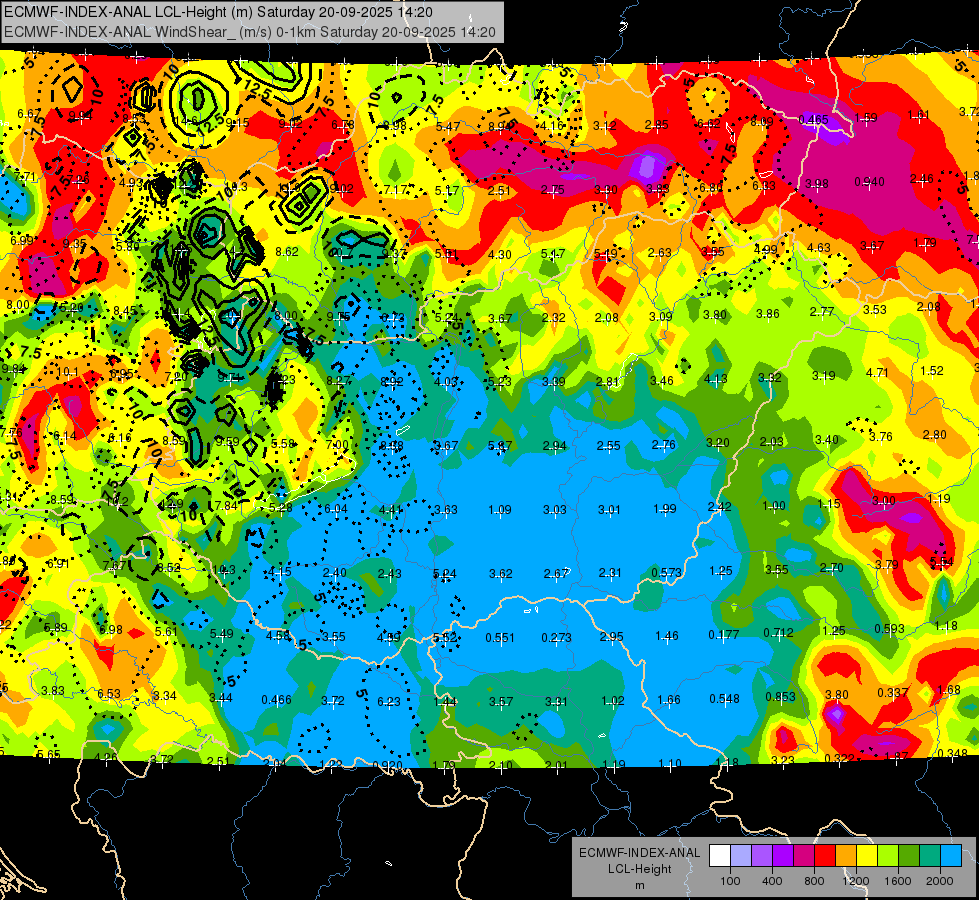Click the wind shear value 0.337
979x900 pixels.
(x=893, y=693)
